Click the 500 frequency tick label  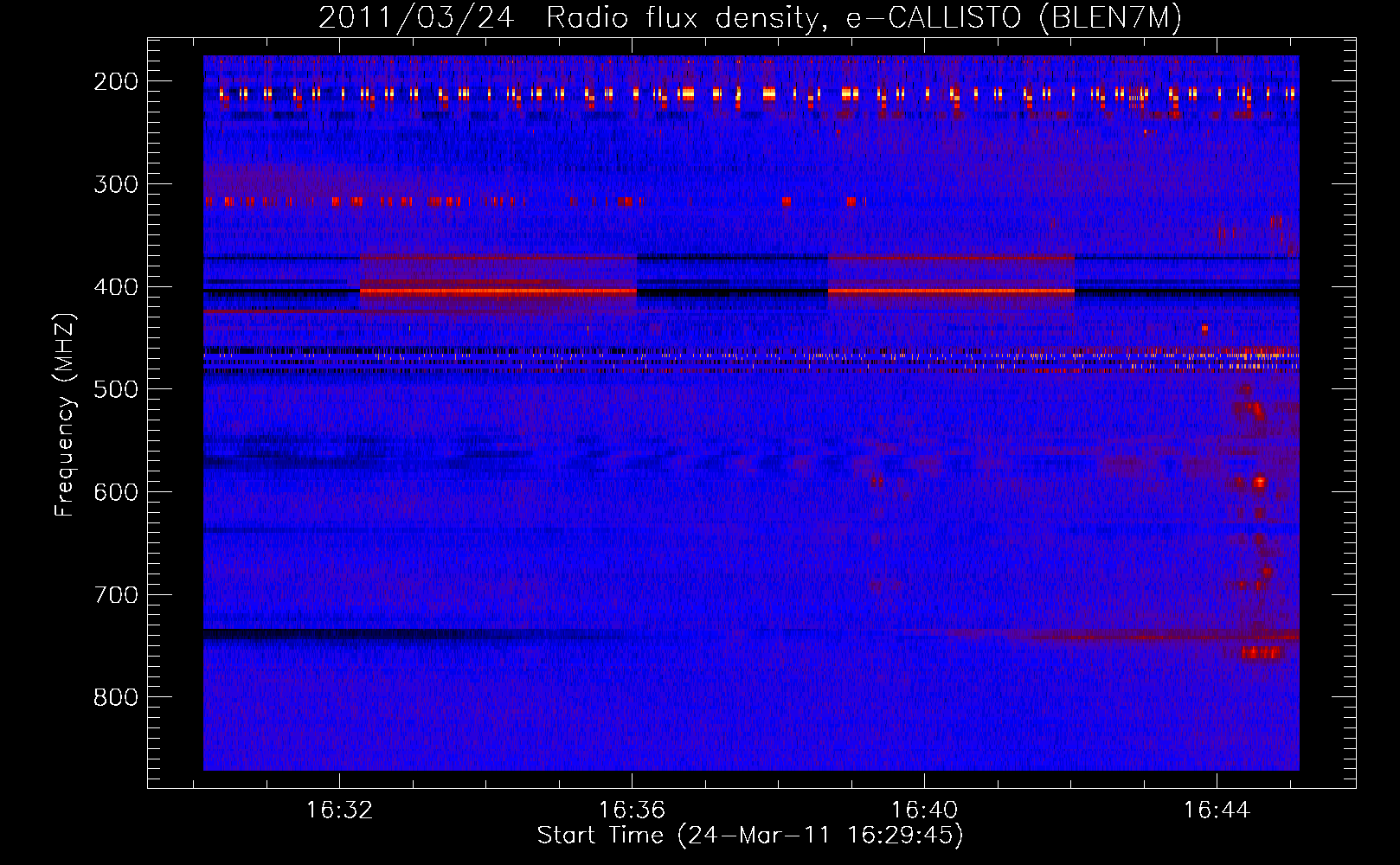pos(116,389)
